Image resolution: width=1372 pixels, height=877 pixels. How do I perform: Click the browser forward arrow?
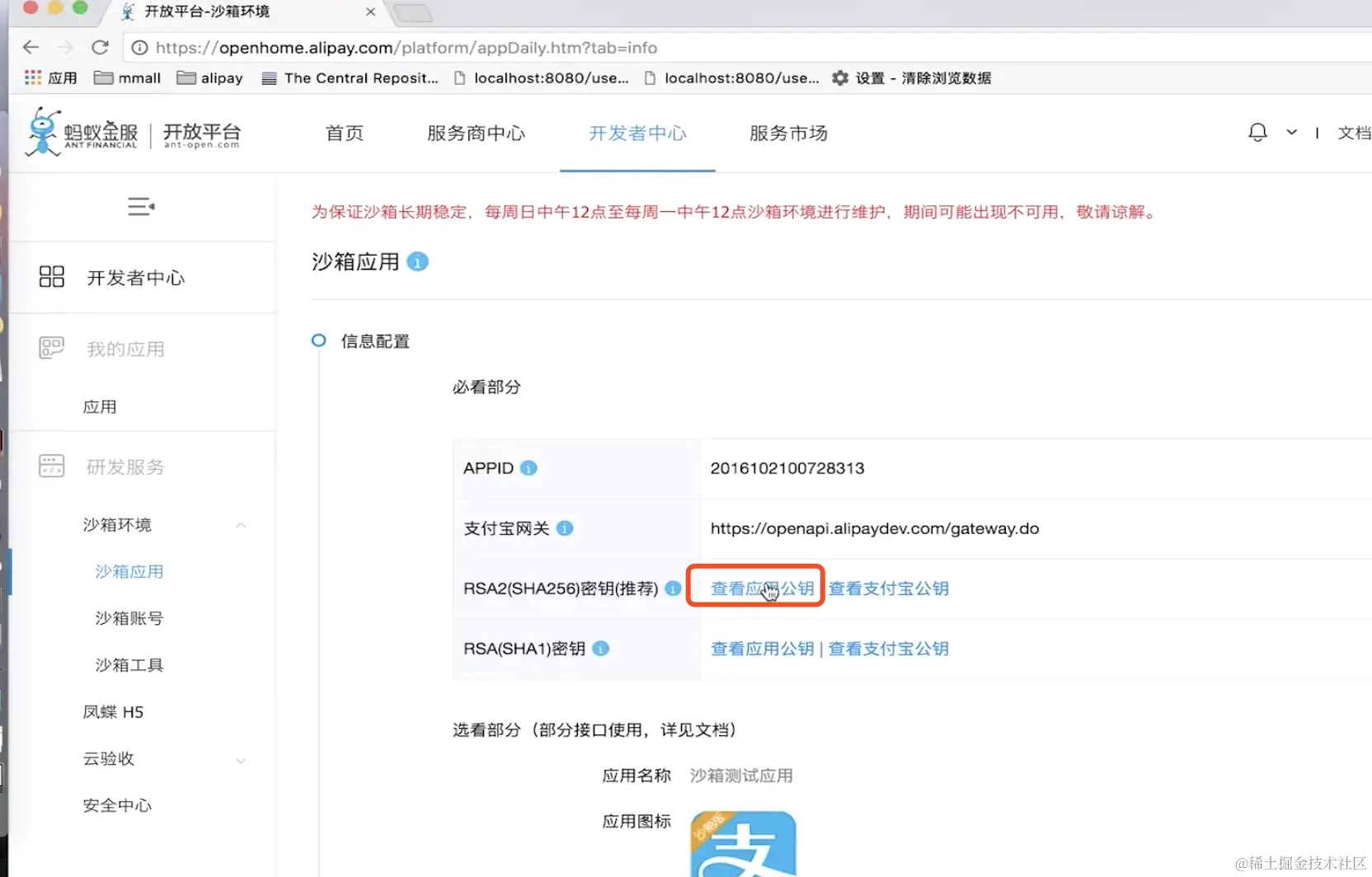click(x=66, y=47)
